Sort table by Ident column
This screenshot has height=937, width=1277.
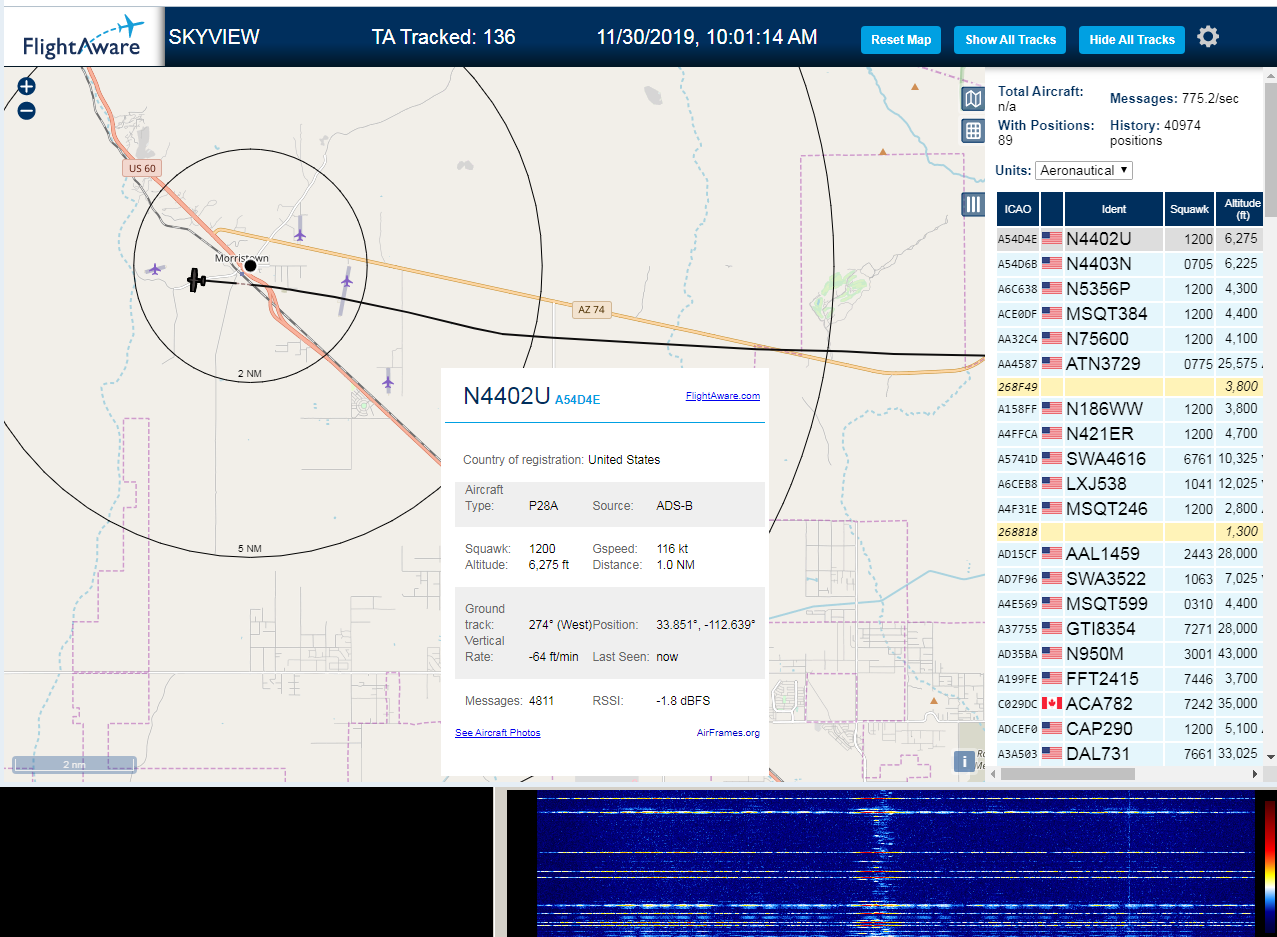(x=1114, y=209)
